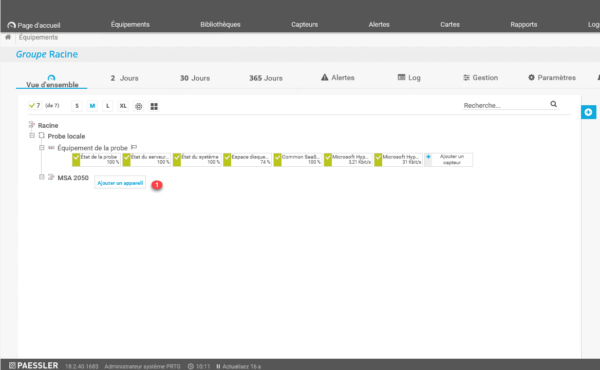Click the Paessler logo in footer

click(34, 365)
